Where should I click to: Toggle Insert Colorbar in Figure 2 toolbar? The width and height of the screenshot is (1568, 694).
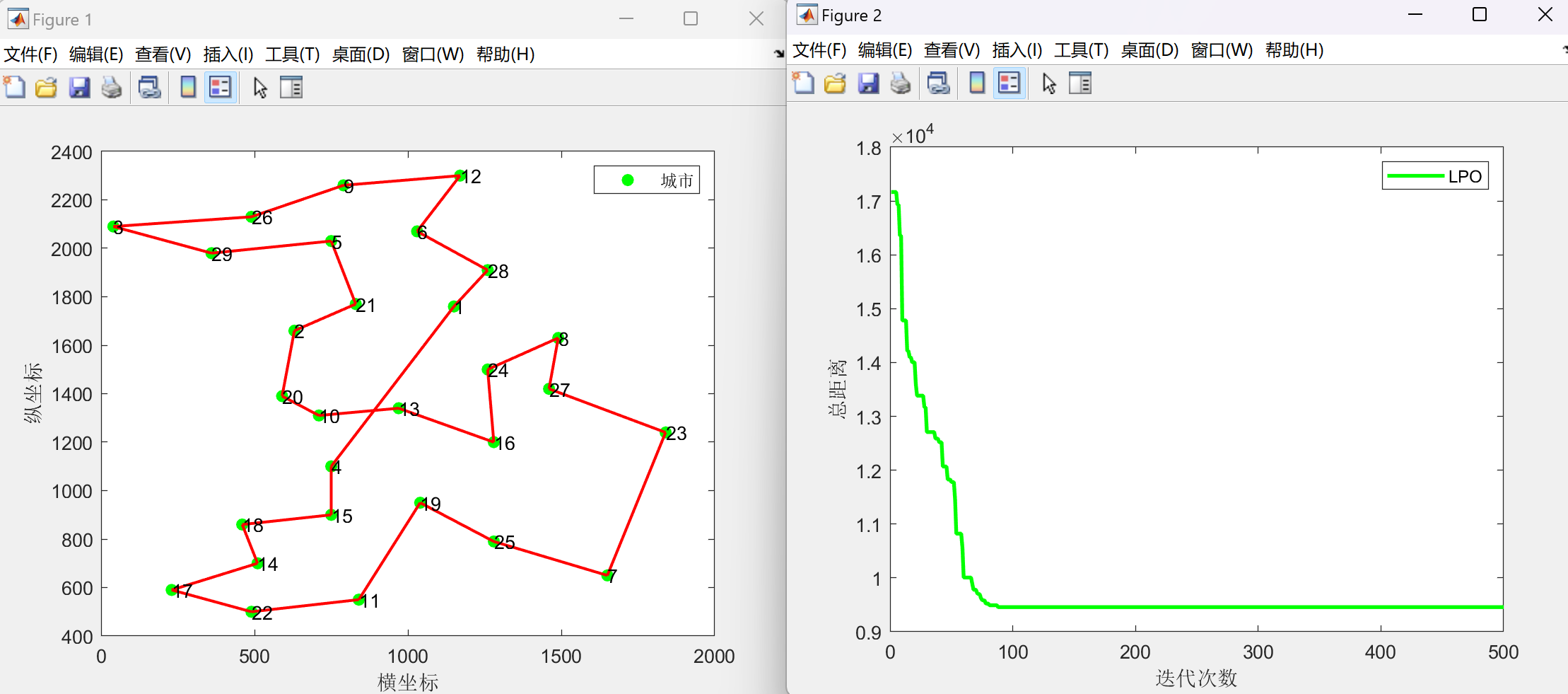pyautogui.click(x=977, y=83)
